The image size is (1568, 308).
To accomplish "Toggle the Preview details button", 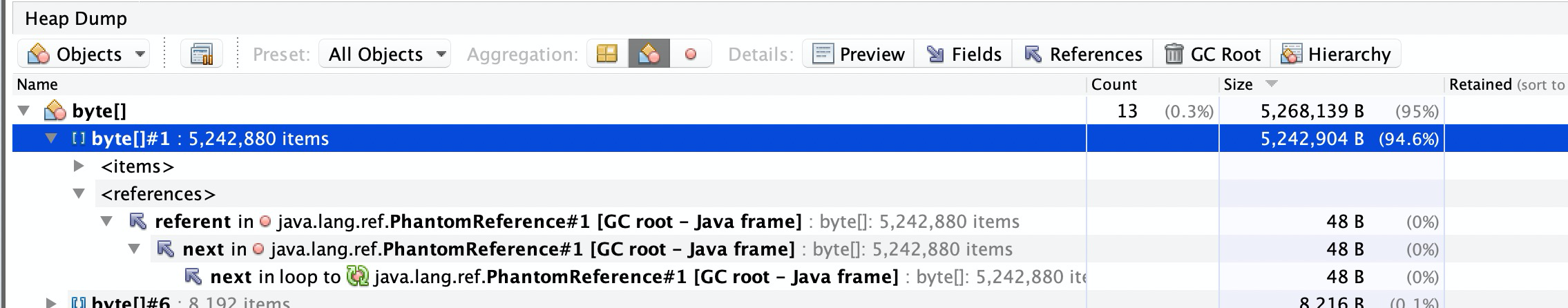I will pyautogui.click(x=859, y=54).
